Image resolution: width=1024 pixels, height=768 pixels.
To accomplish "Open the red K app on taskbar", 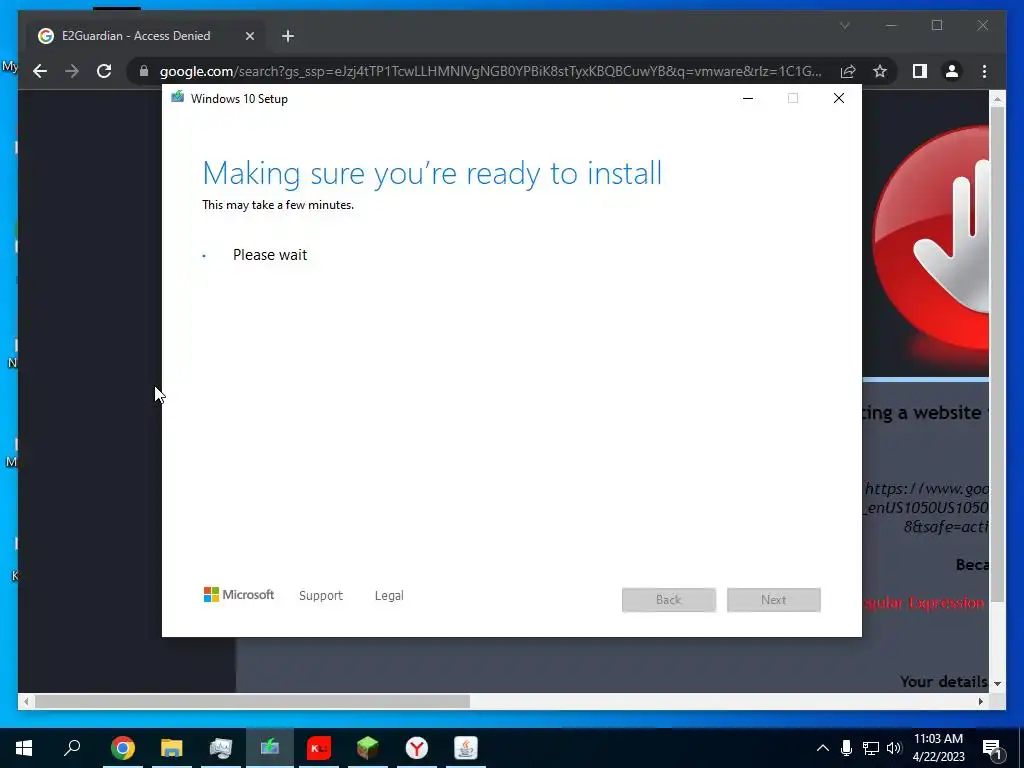I will [x=319, y=748].
